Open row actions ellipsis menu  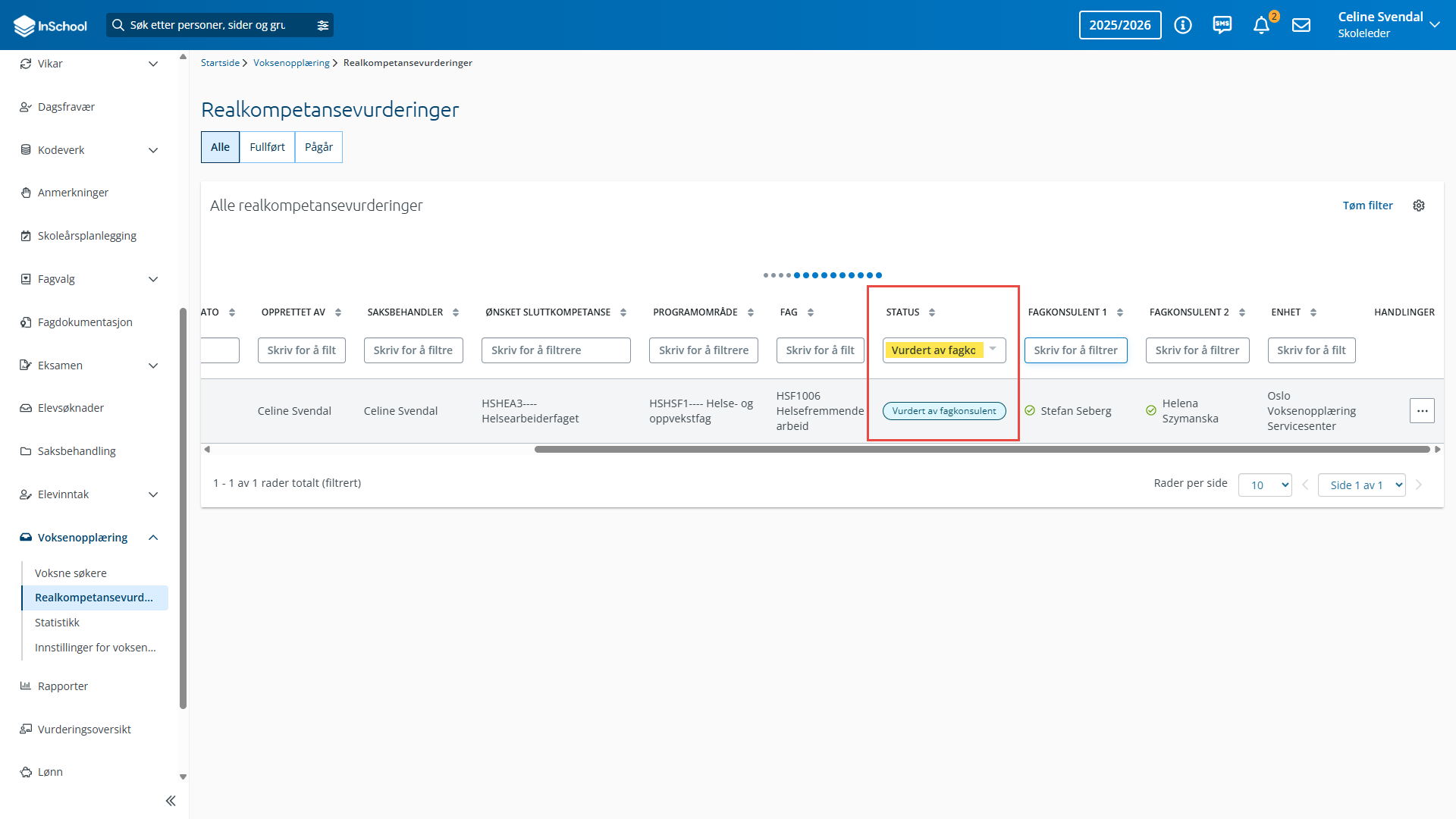click(x=1422, y=411)
